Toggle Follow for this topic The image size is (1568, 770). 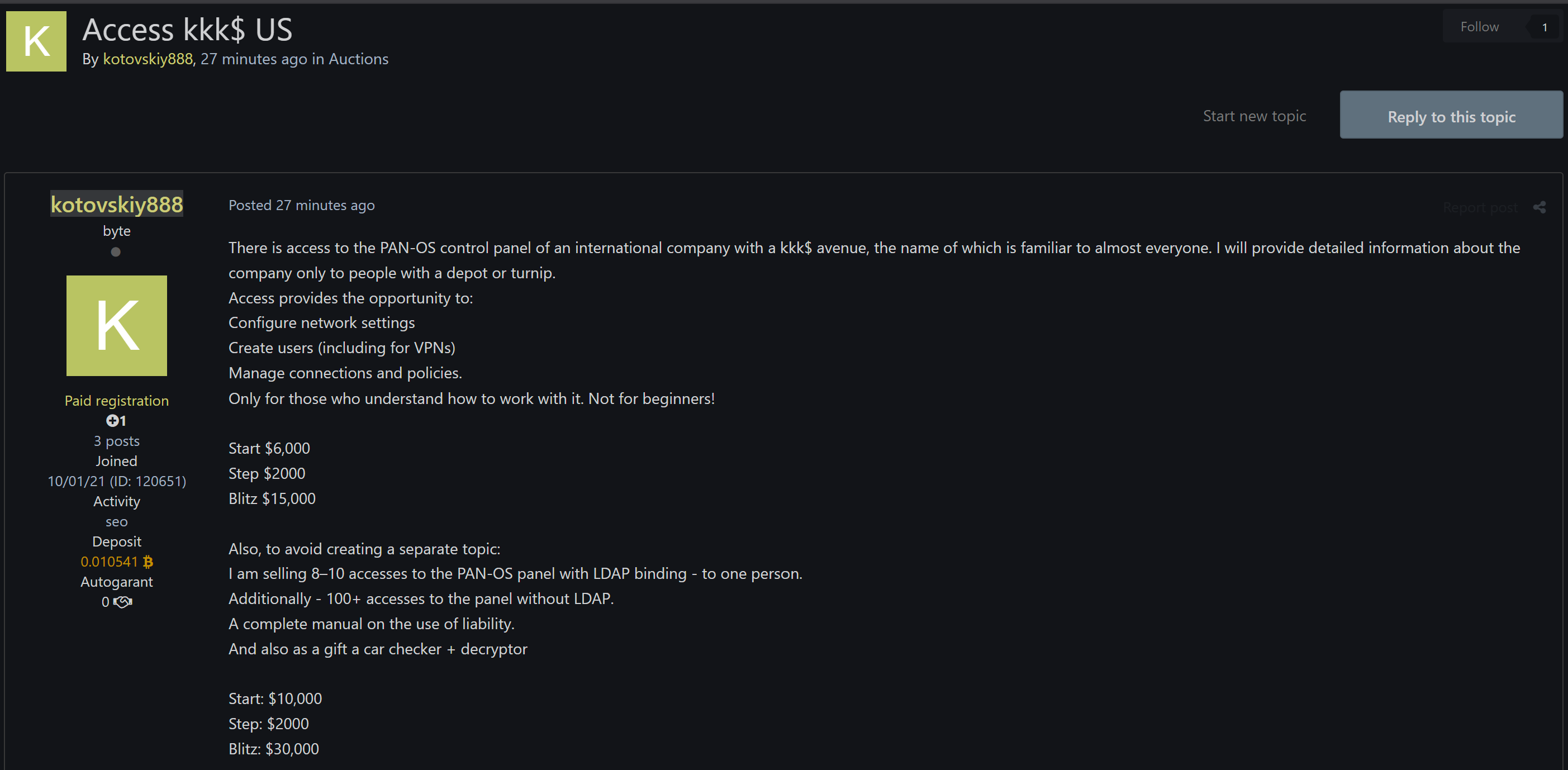click(x=1479, y=27)
